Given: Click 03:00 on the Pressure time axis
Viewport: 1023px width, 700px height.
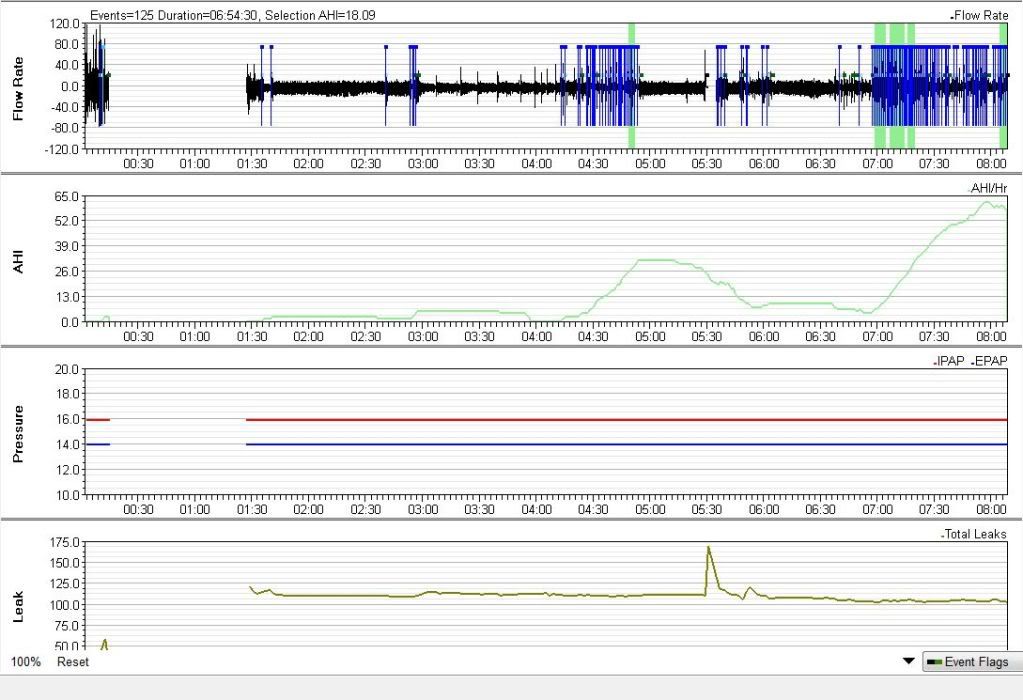Looking at the screenshot, I should [423, 508].
